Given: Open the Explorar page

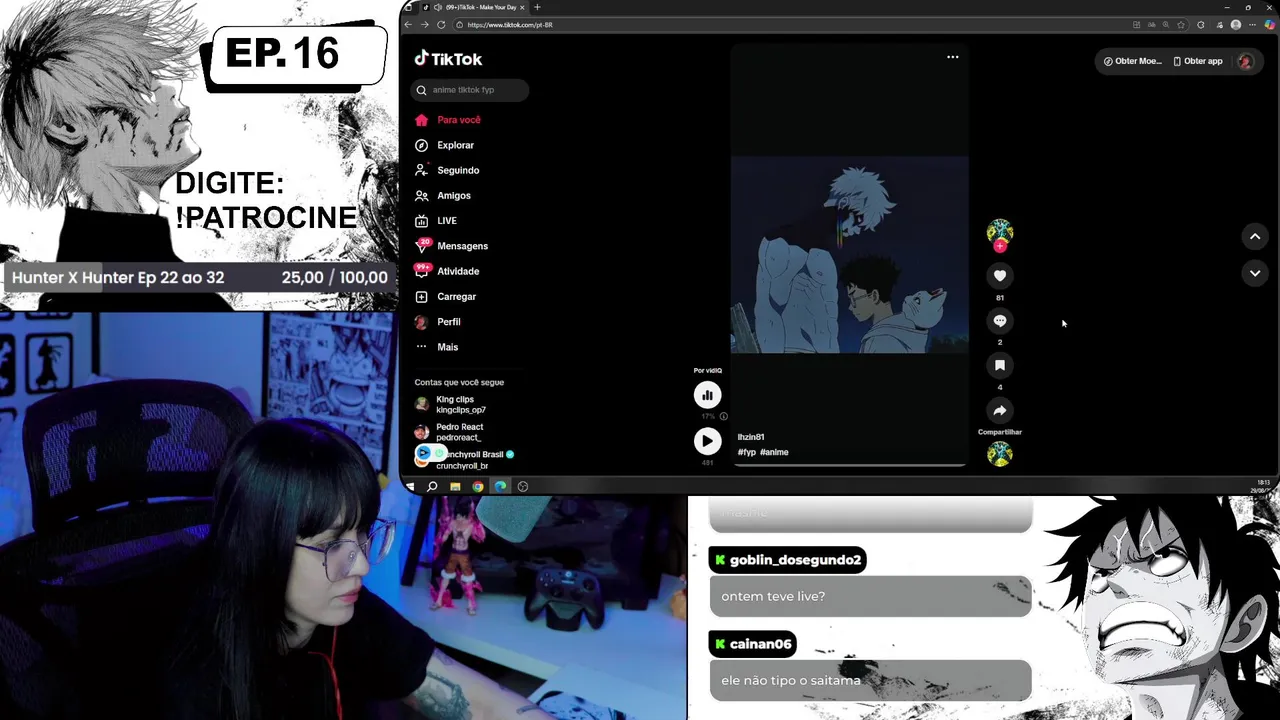Looking at the screenshot, I should [x=445, y=145].
